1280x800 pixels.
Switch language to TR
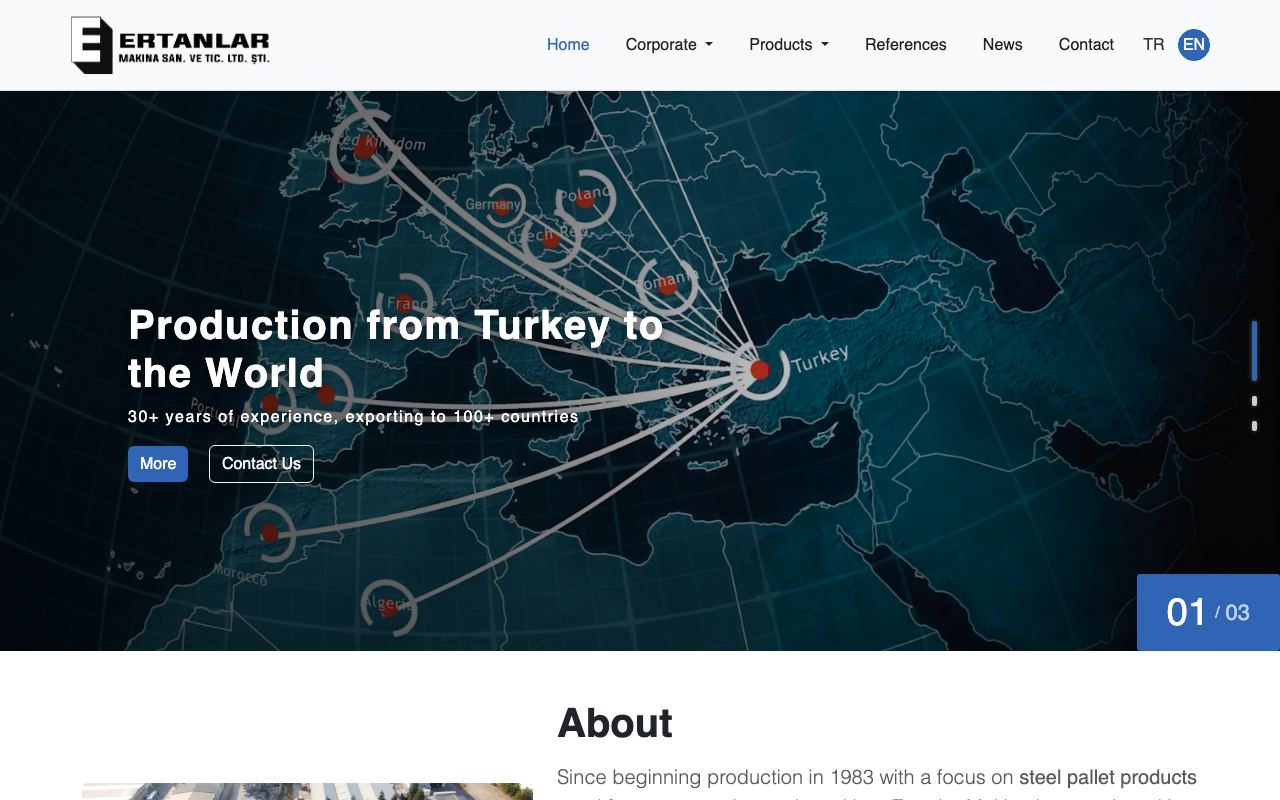pyautogui.click(x=1154, y=45)
